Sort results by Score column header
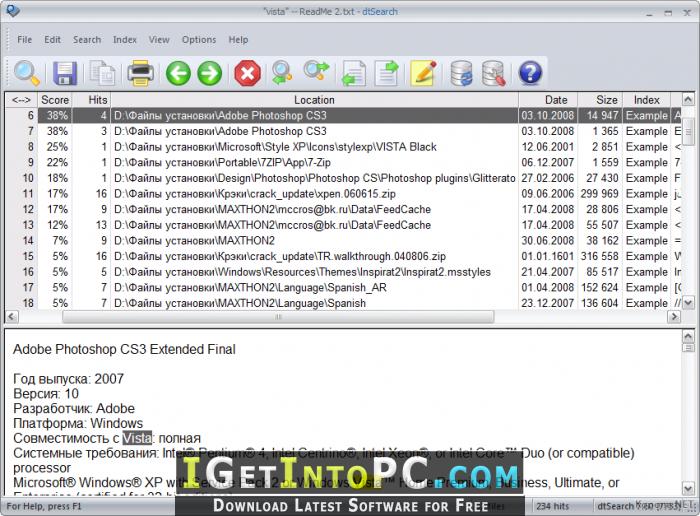The height and width of the screenshot is (516, 700). [55, 100]
